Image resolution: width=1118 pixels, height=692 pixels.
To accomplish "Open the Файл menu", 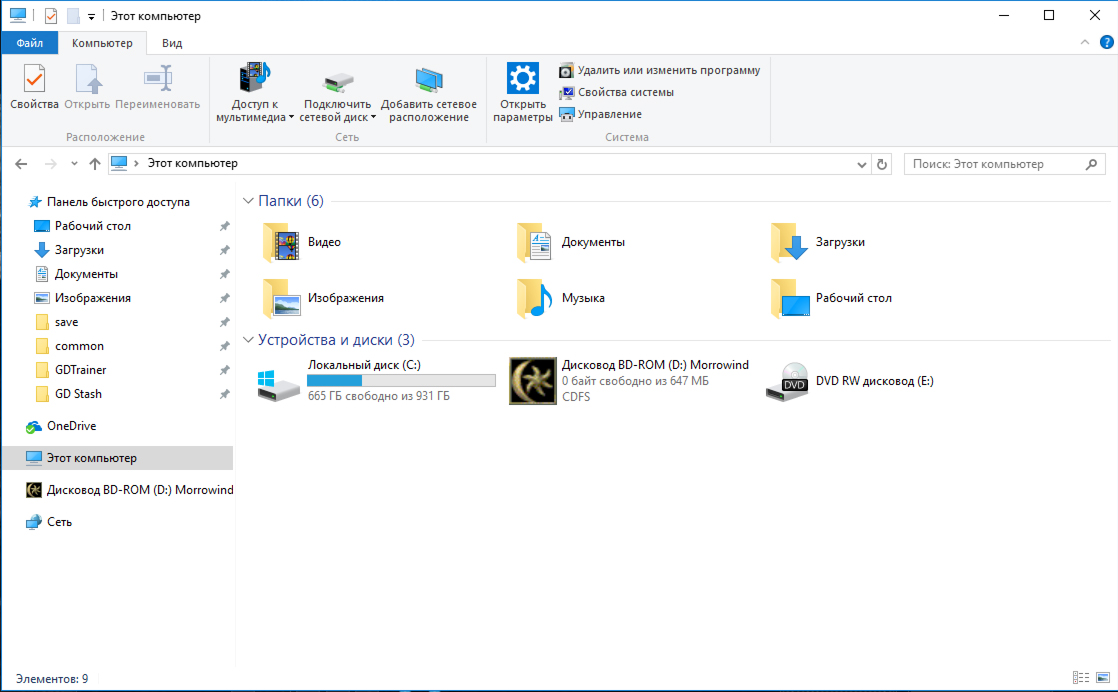I will [x=29, y=43].
